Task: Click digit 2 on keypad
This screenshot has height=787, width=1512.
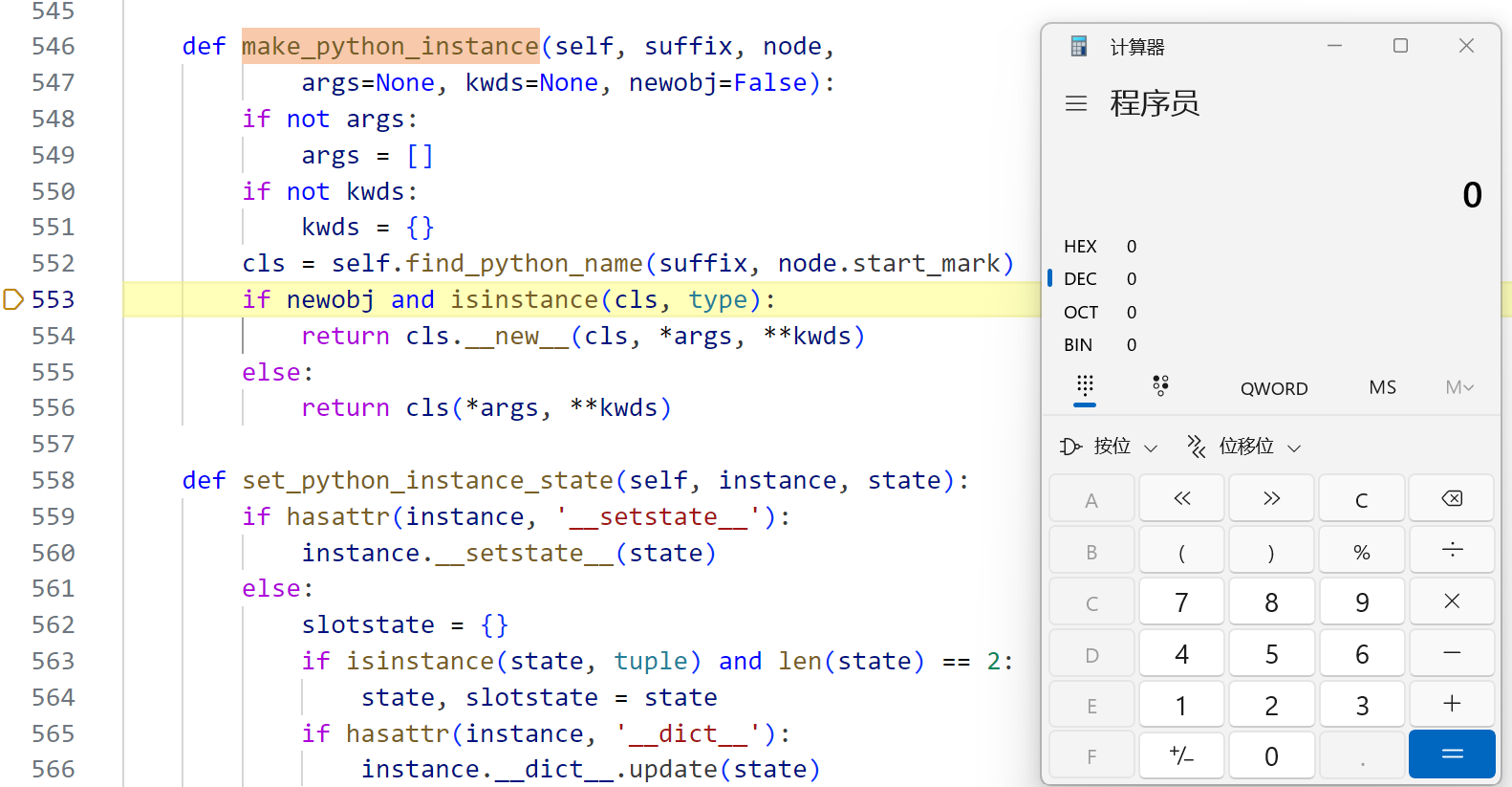Action: pos(1271,705)
